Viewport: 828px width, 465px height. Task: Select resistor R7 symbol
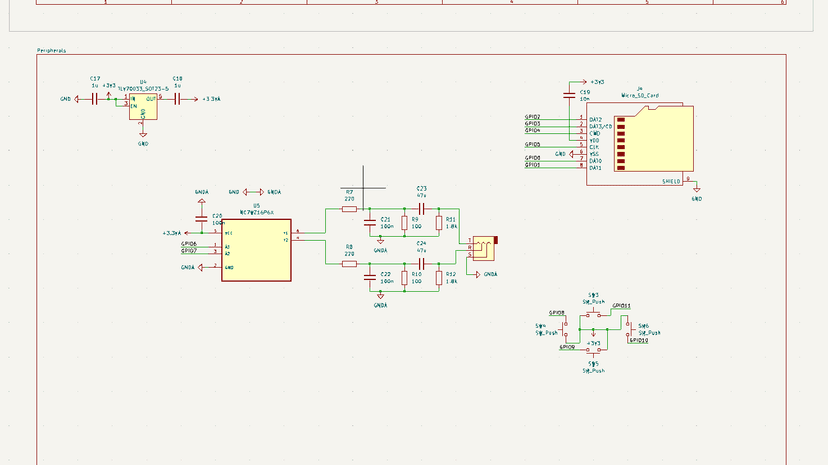pyautogui.click(x=349, y=208)
